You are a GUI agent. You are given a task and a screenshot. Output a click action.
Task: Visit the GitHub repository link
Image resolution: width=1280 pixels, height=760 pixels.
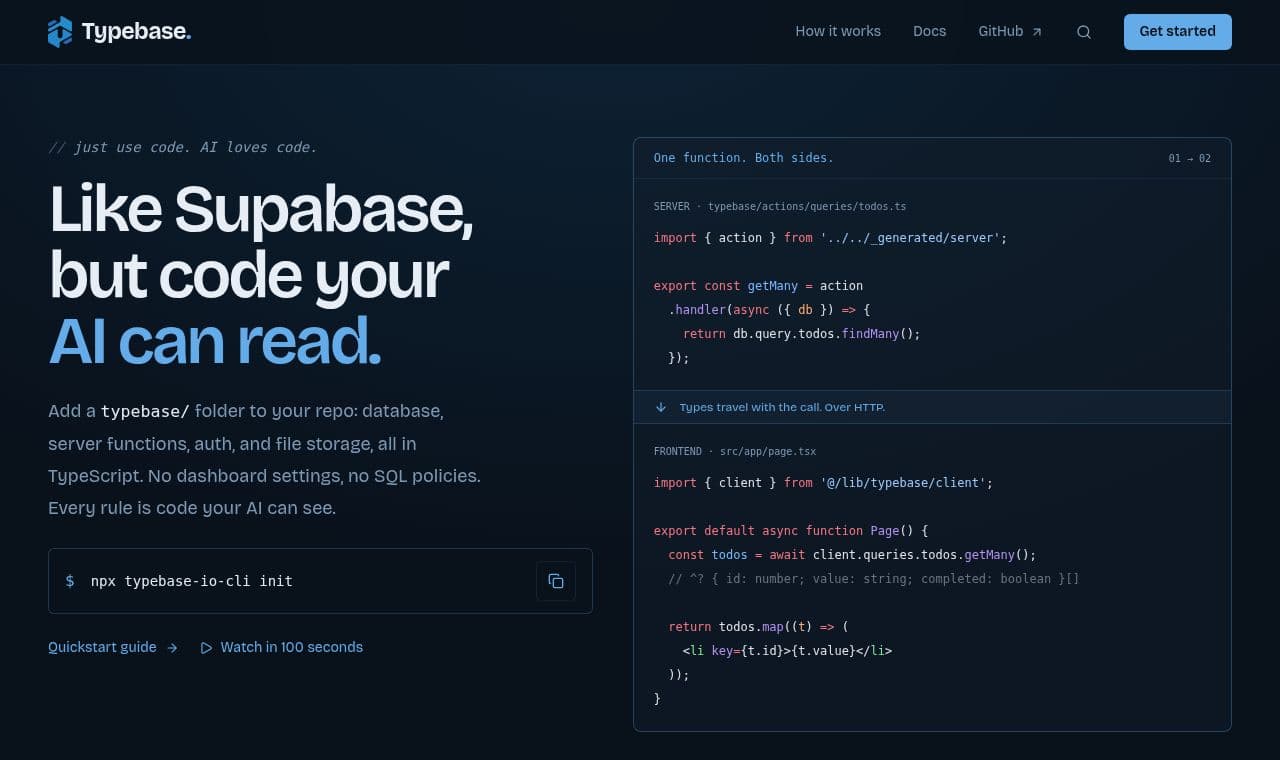[1010, 32]
